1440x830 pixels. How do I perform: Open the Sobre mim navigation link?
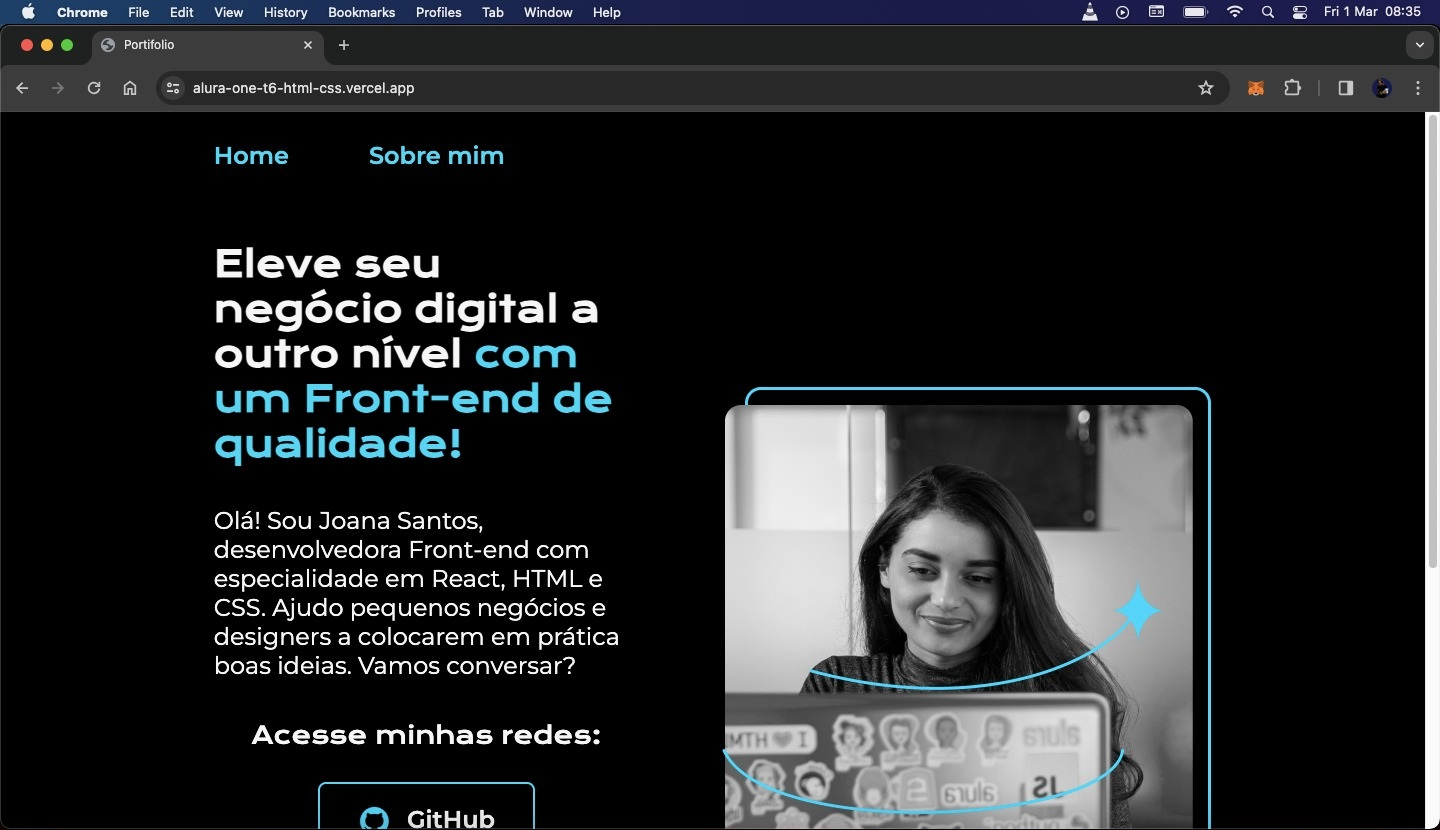pyautogui.click(x=436, y=156)
